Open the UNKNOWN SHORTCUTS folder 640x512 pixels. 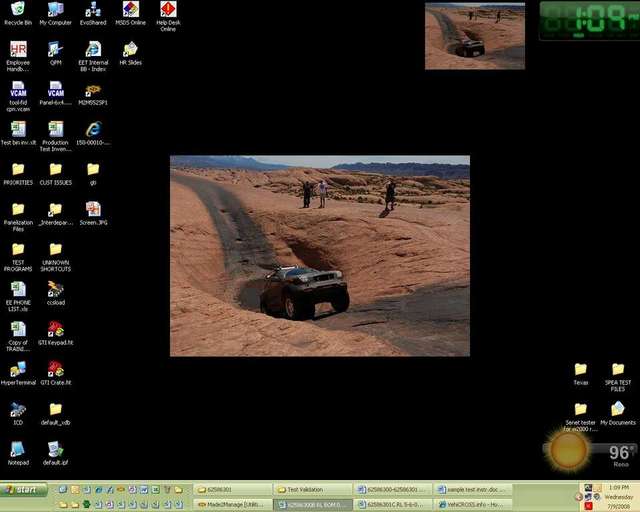56,256
